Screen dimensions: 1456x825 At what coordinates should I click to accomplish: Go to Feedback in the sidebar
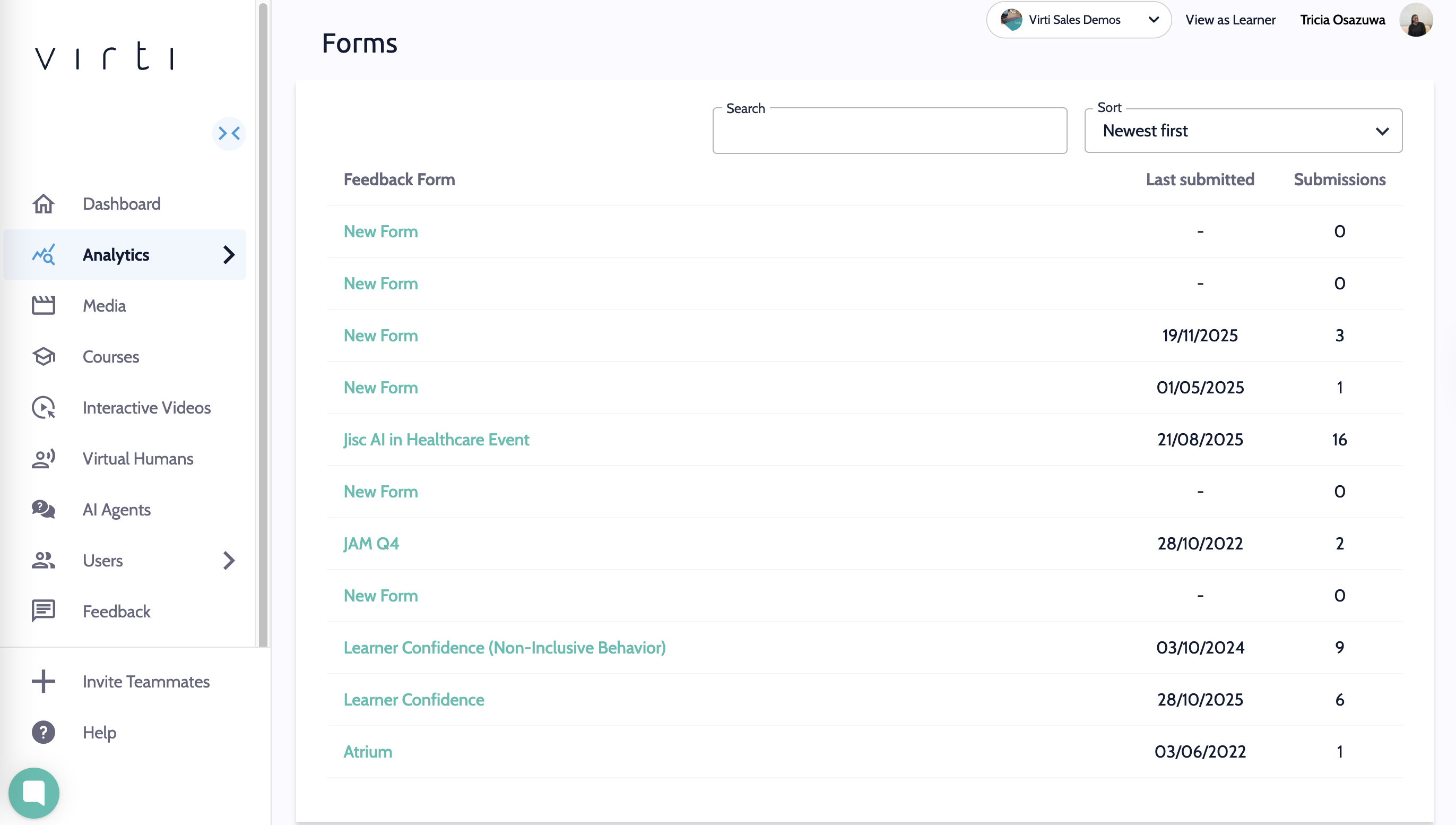(116, 612)
